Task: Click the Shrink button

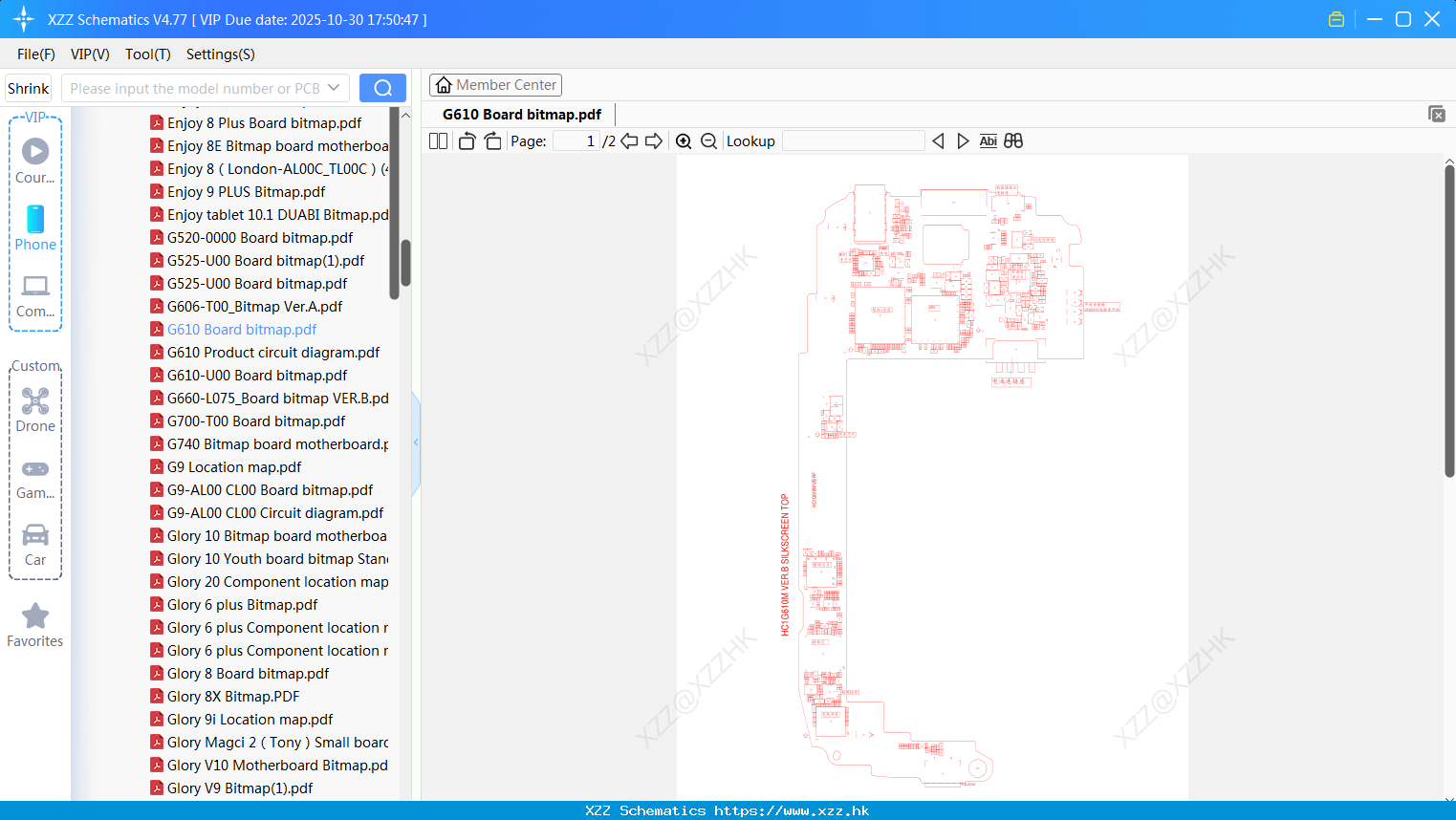Action: [29, 88]
